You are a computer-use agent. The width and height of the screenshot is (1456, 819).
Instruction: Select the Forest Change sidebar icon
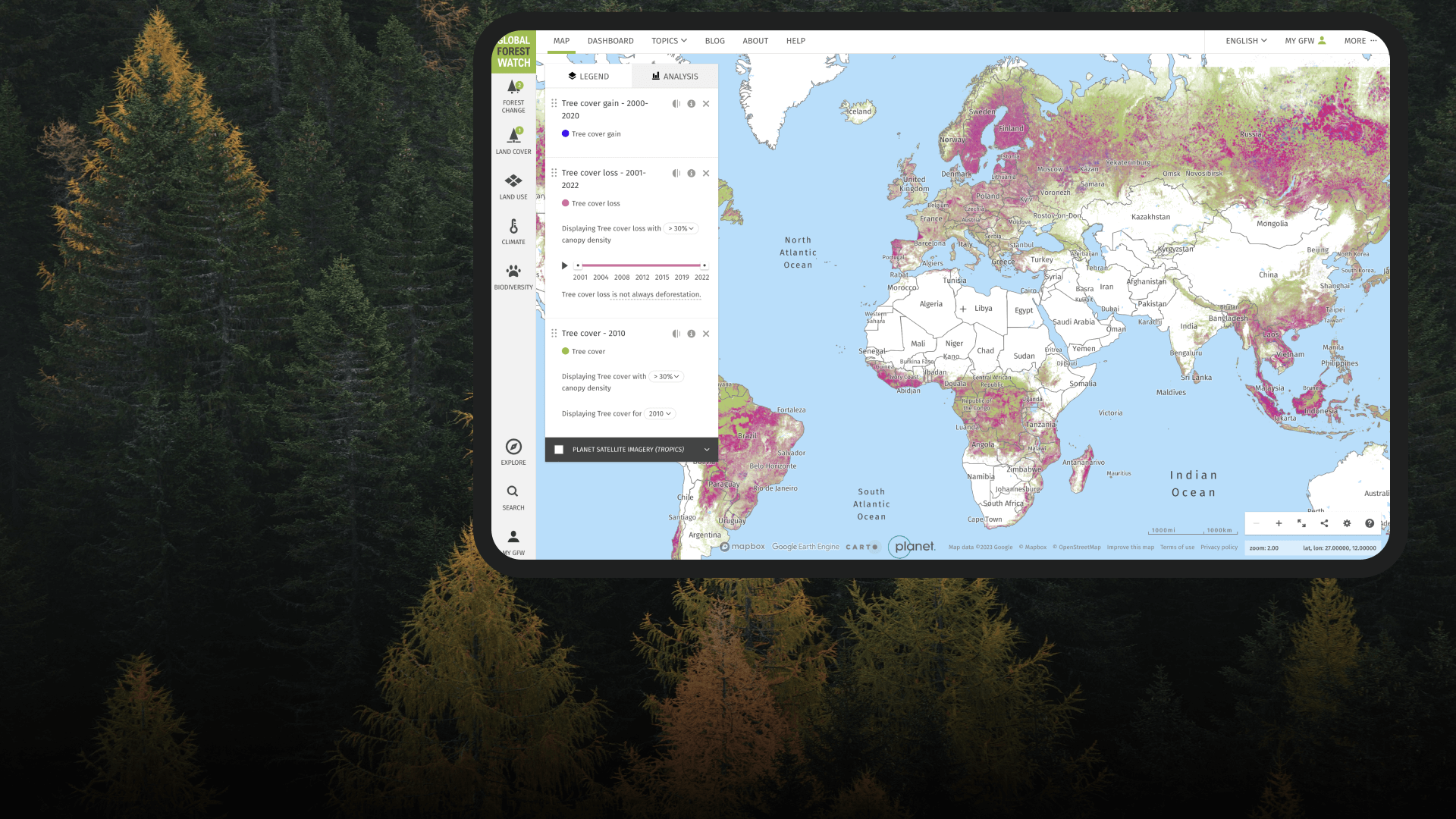point(513,93)
